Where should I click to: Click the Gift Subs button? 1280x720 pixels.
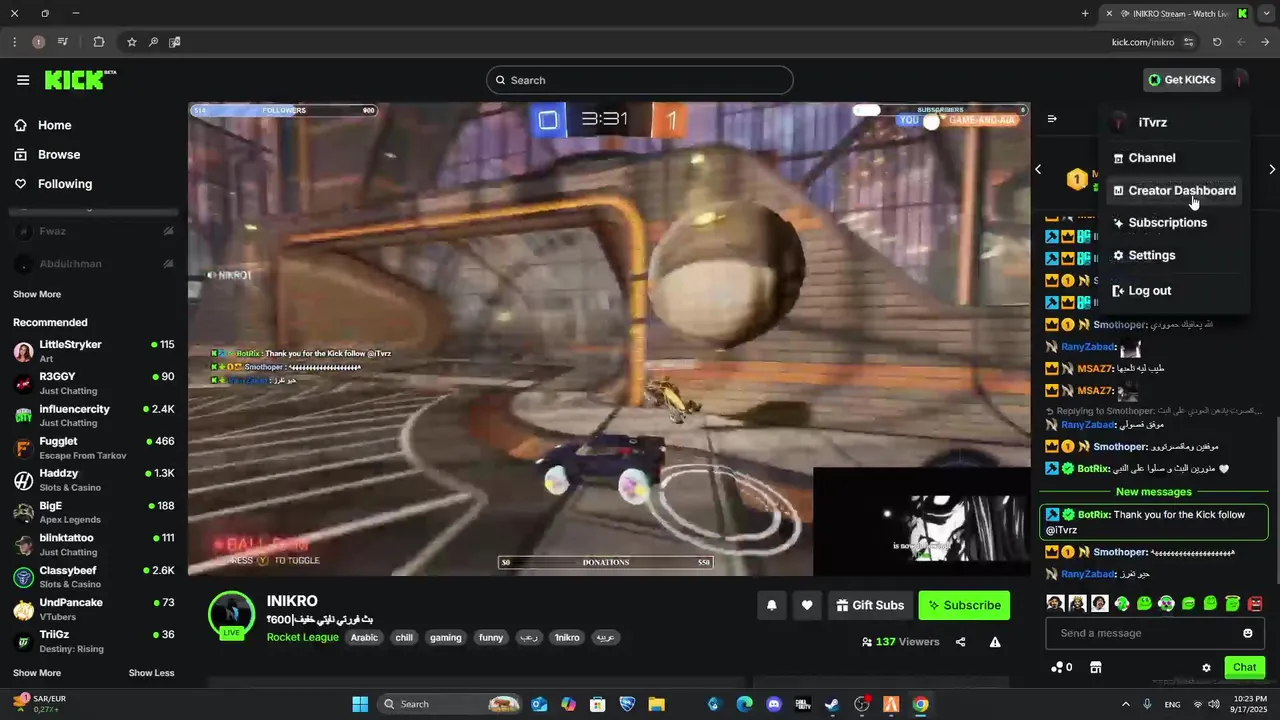870,605
